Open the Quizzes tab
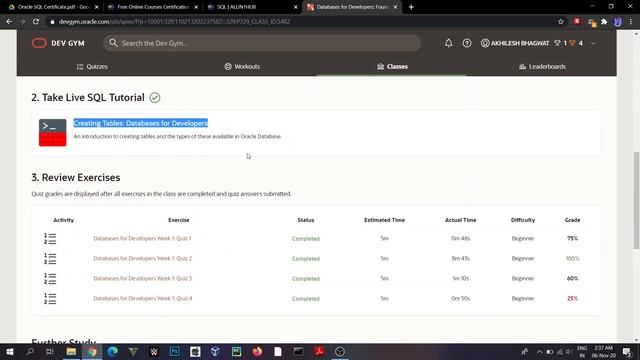The height and width of the screenshot is (360, 640). coord(92,67)
